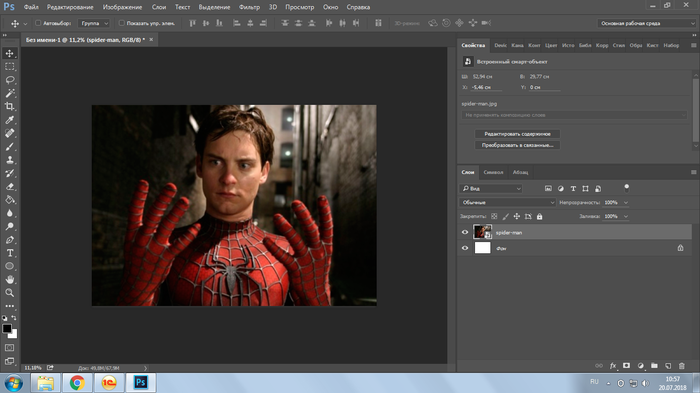Image resolution: width=700 pixels, height=393 pixels.
Task: Select the Dodge tool
Action: click(9, 226)
